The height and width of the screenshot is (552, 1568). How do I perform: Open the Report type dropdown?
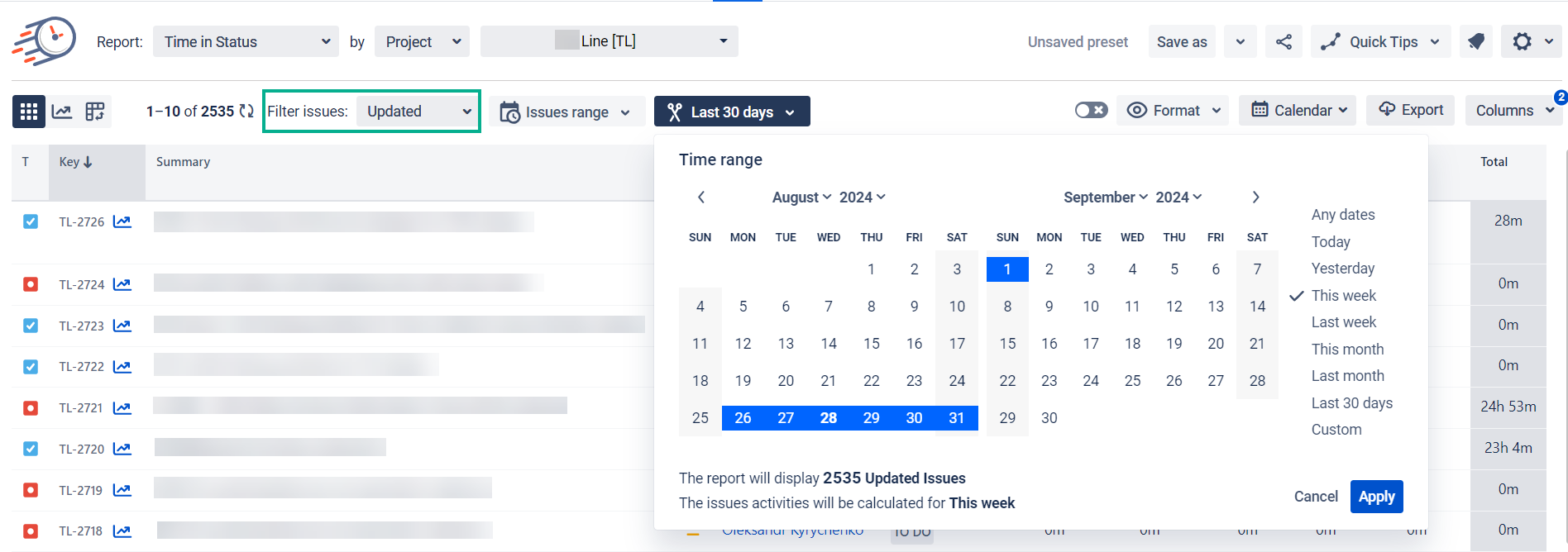click(x=246, y=41)
